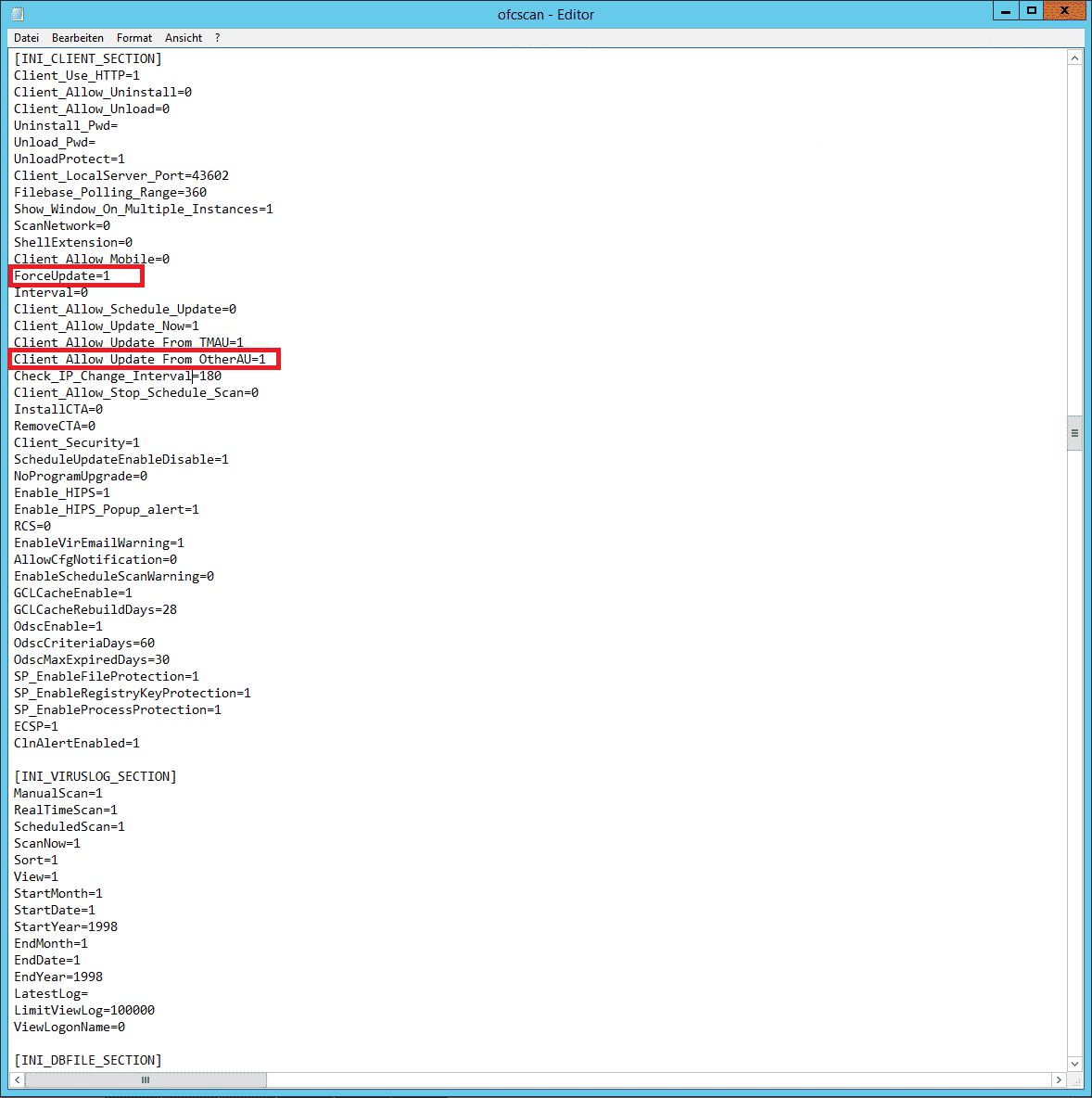Click the [INI_CLIENT_SECTION] header line
Viewport: 1092px width, 1098px height.
[x=87, y=58]
